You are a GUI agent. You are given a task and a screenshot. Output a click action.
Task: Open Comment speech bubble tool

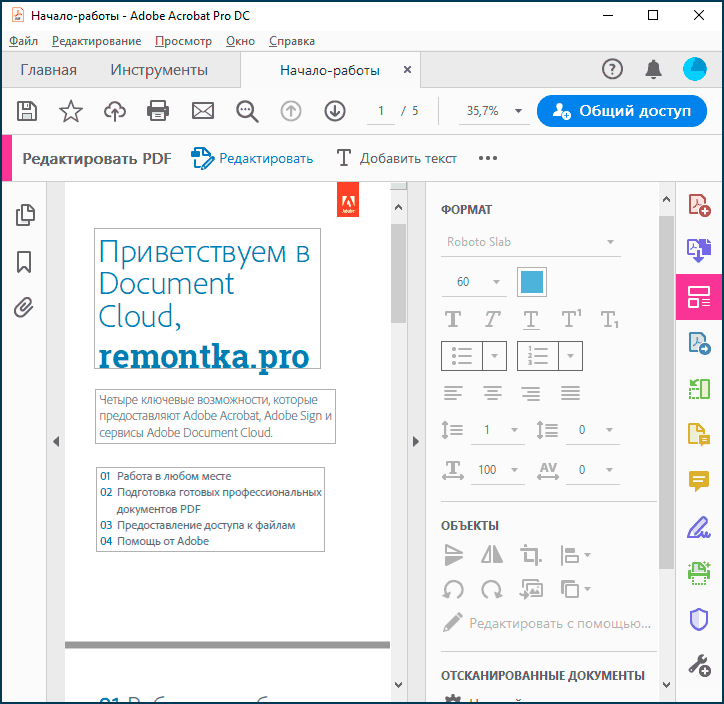pyautogui.click(x=699, y=481)
